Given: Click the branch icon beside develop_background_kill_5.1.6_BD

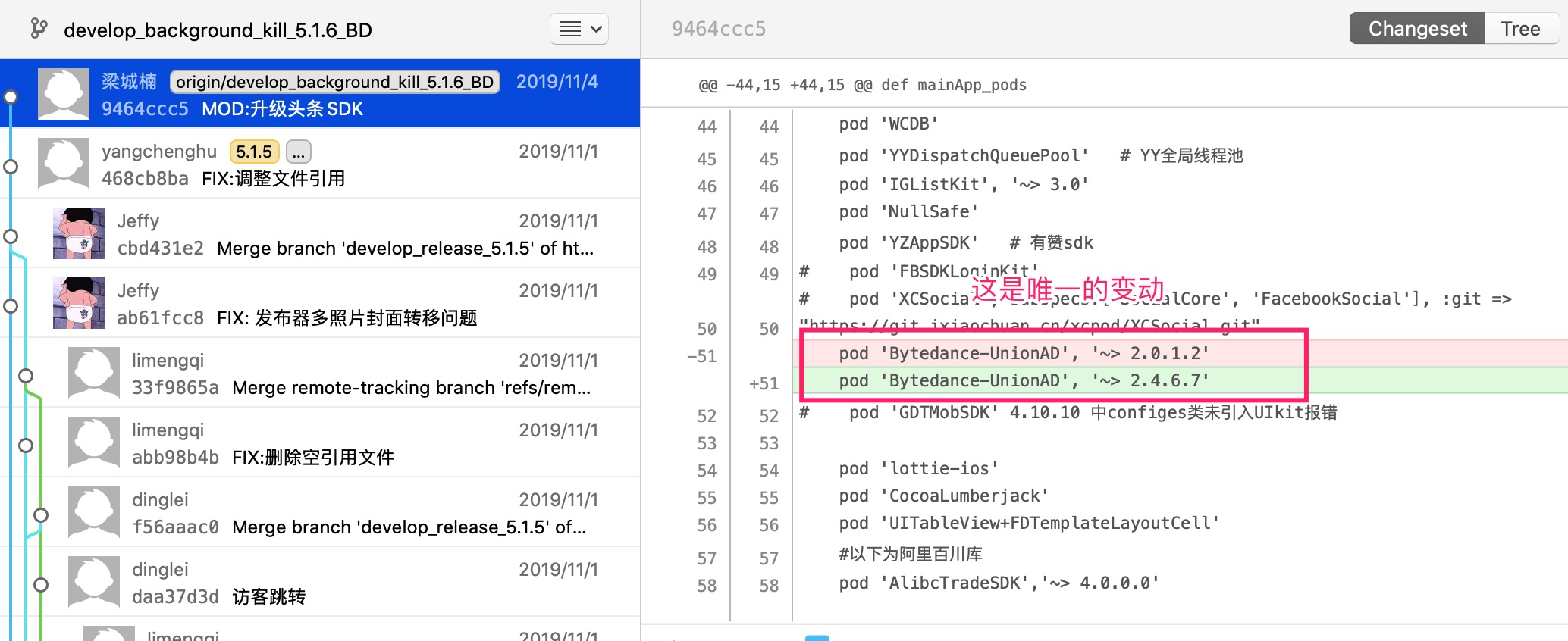Looking at the screenshot, I should tap(39, 29).
